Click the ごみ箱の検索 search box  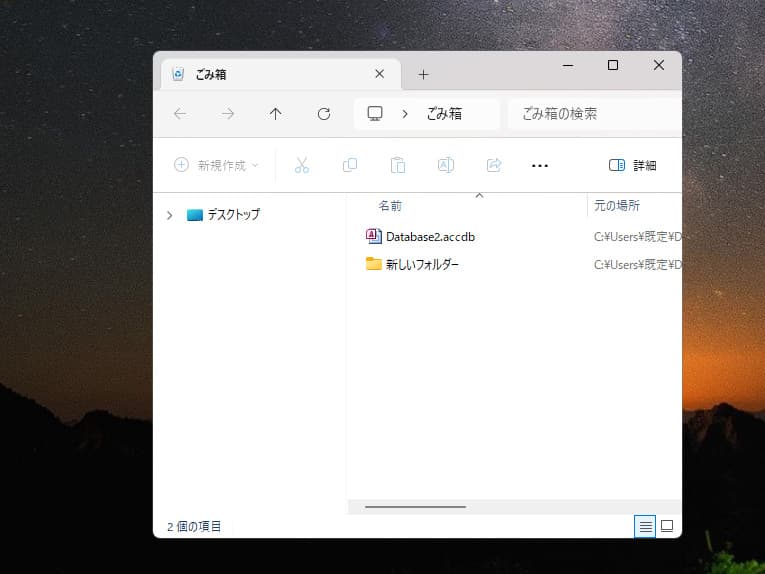pos(595,114)
